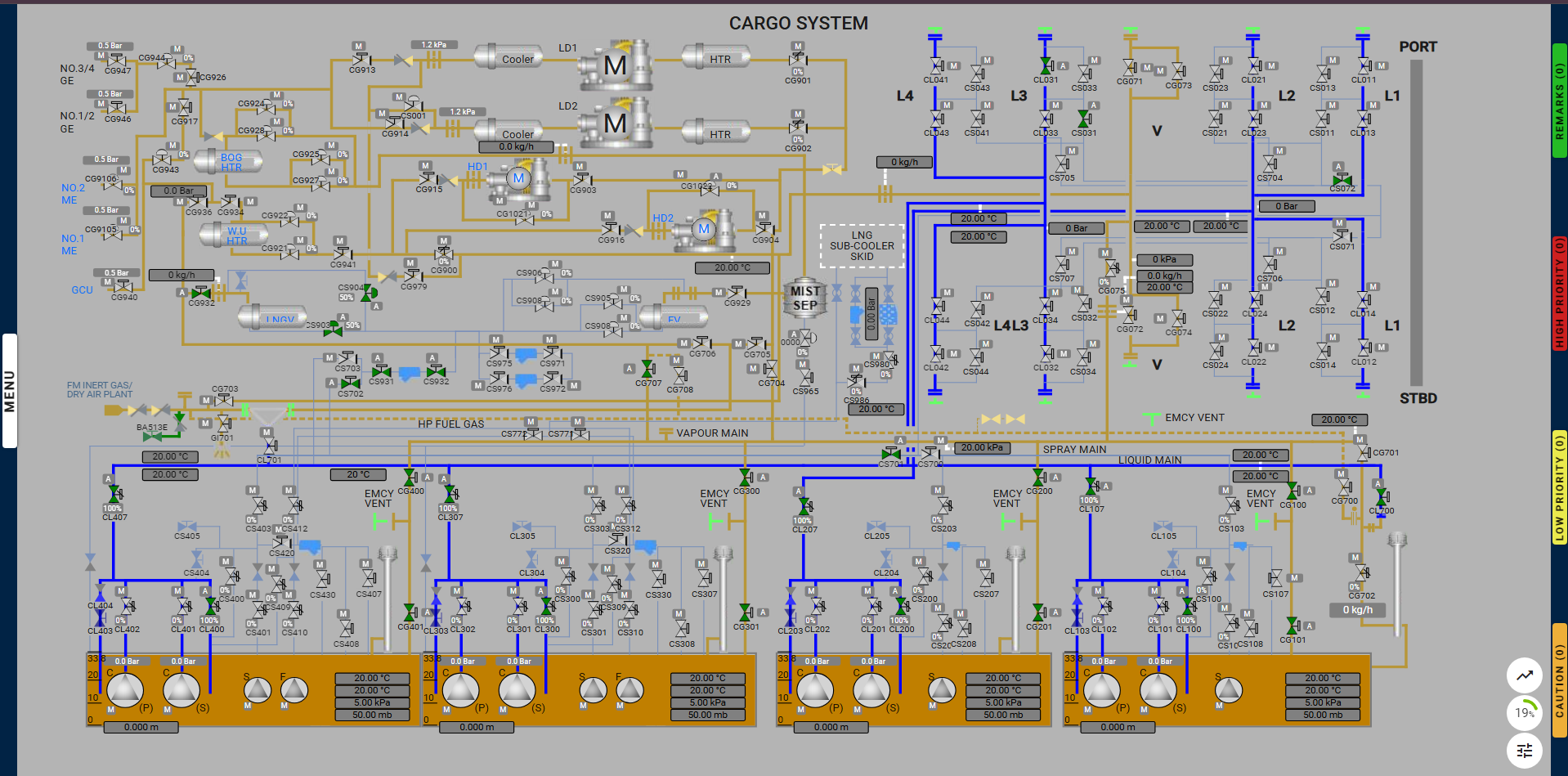The width and height of the screenshot is (1568, 776).
Task: Click the CL031 manifold valve
Action: point(1045,66)
